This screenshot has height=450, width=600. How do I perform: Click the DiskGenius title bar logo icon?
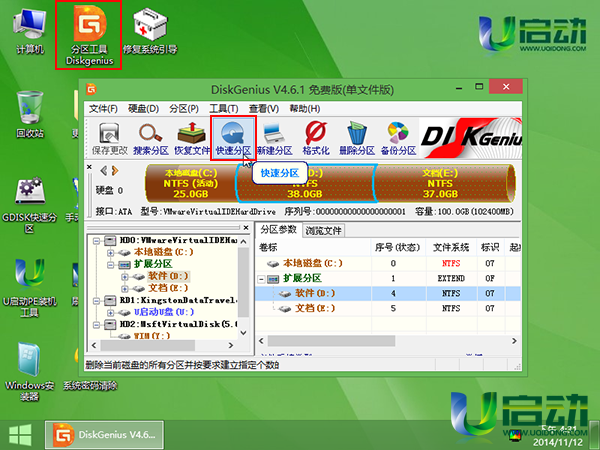point(91,90)
